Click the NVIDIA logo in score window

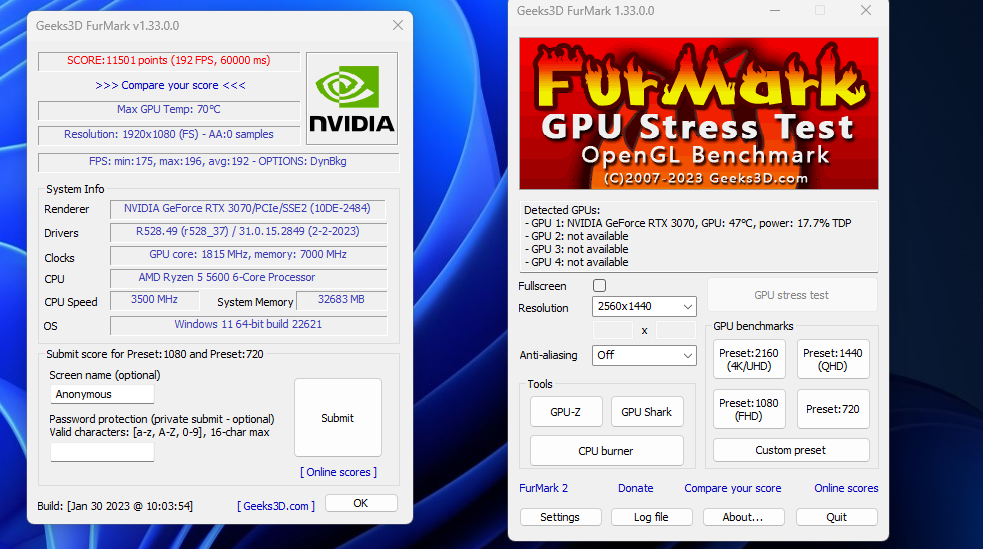[x=352, y=98]
